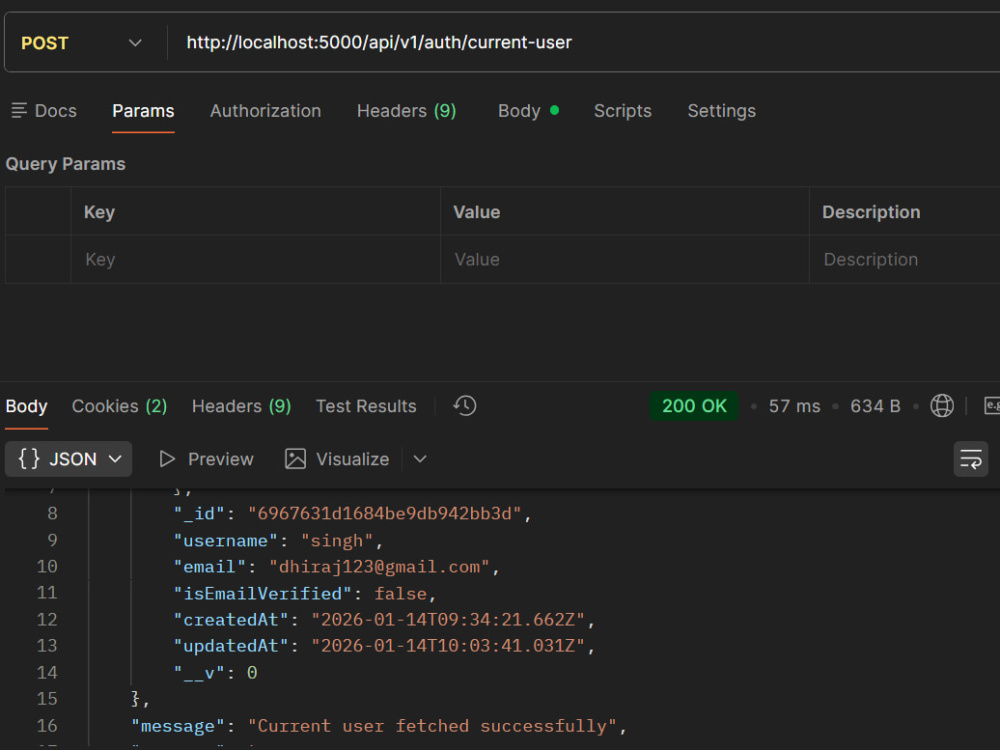Click the isEmailVerified false value
The width and height of the screenshot is (1000, 750).
click(x=401, y=594)
